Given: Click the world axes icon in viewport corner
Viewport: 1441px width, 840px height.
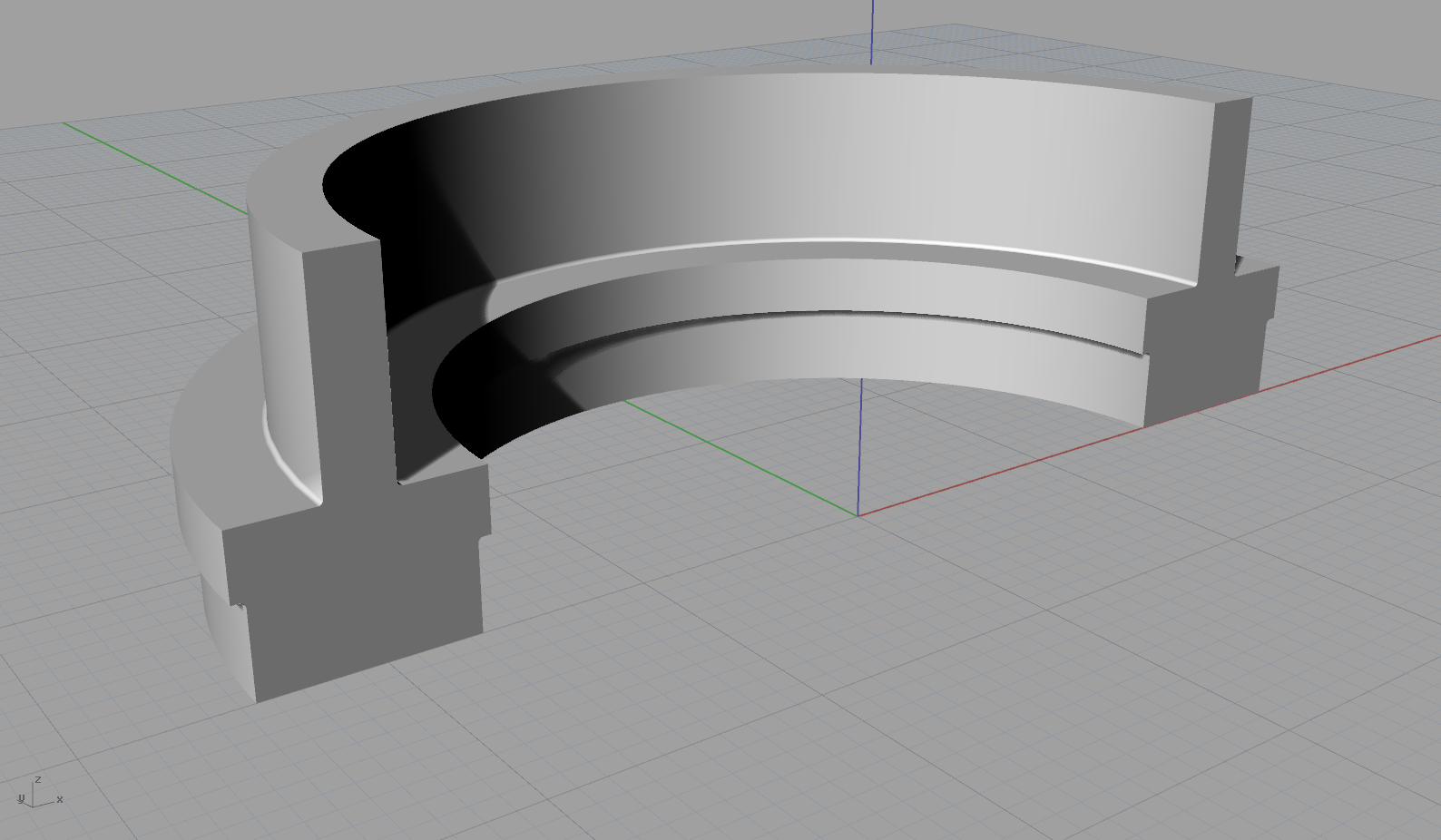Looking at the screenshot, I should point(39,793).
